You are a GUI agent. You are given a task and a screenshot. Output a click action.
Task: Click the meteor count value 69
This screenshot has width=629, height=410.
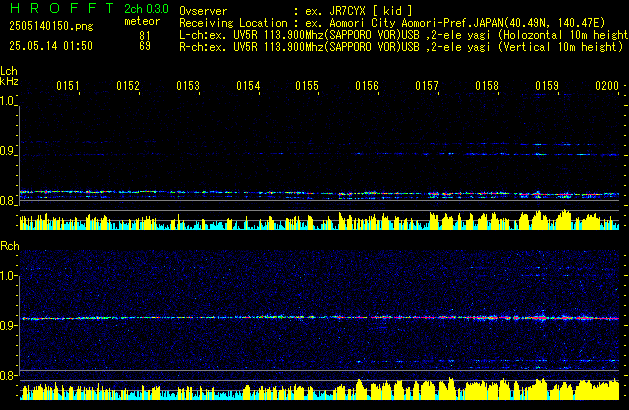click(x=145, y=46)
